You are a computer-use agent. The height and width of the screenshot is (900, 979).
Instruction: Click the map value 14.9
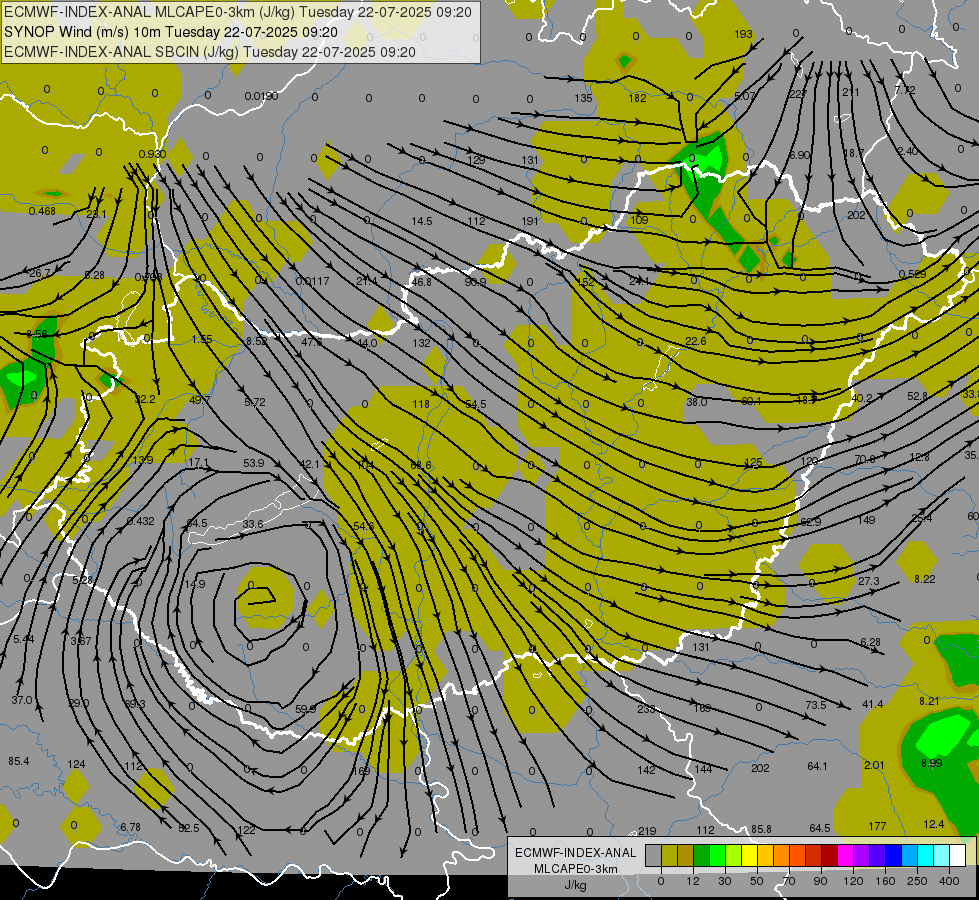click(x=194, y=584)
